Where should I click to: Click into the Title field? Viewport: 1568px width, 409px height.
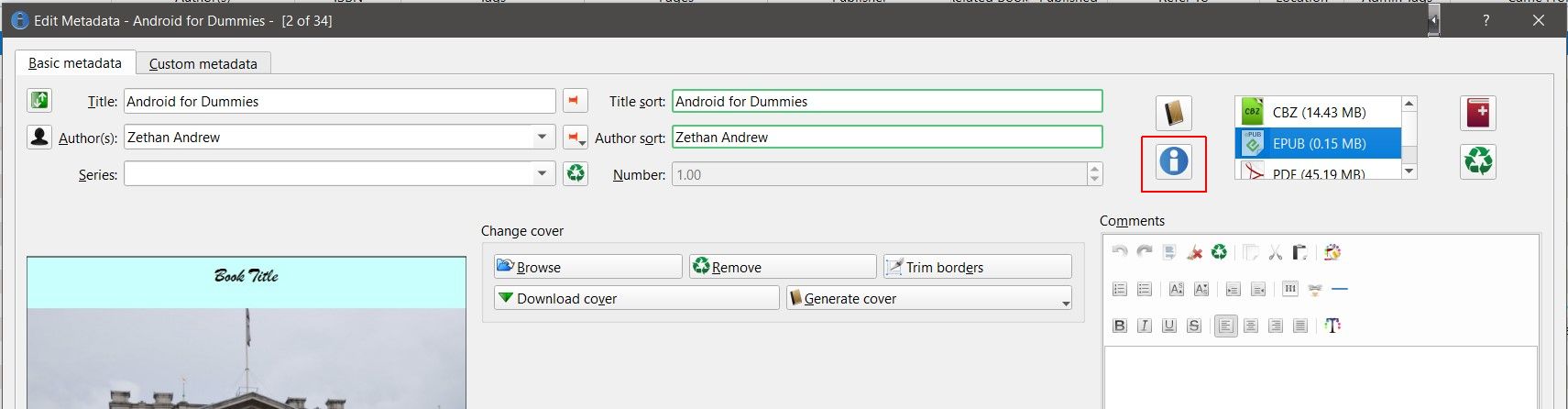click(339, 101)
